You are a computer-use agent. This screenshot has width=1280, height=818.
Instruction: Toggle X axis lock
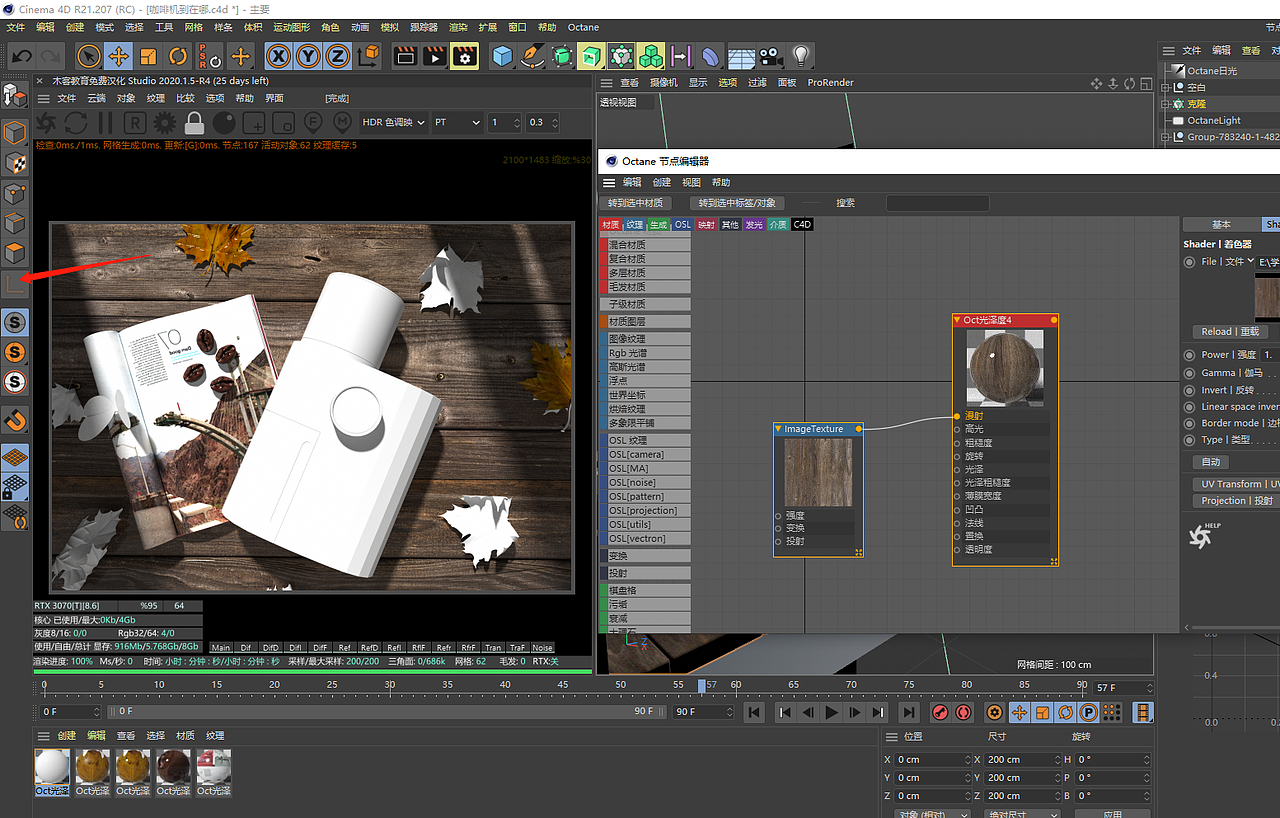[279, 56]
